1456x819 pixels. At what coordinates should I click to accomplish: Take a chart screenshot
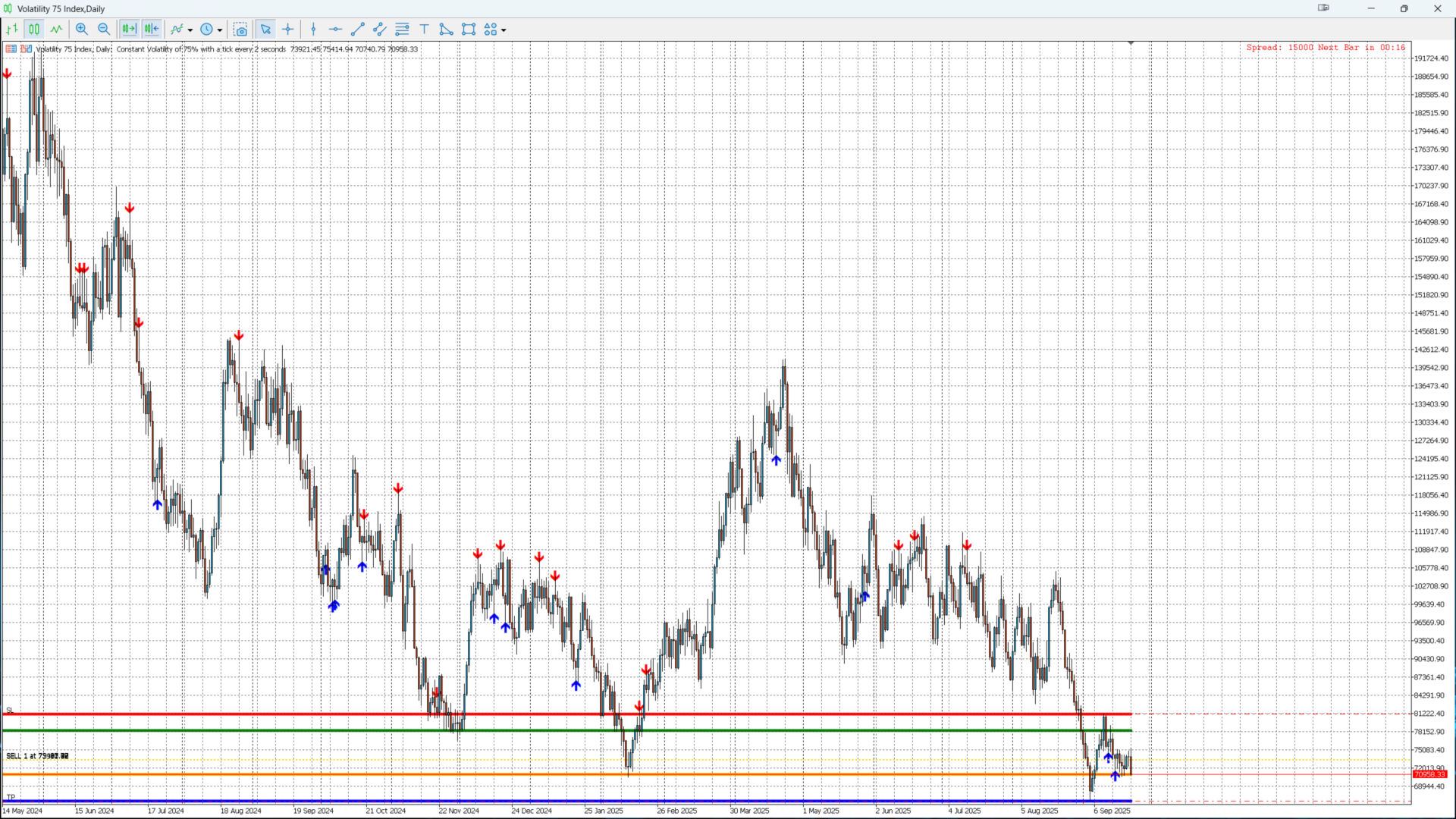240,30
